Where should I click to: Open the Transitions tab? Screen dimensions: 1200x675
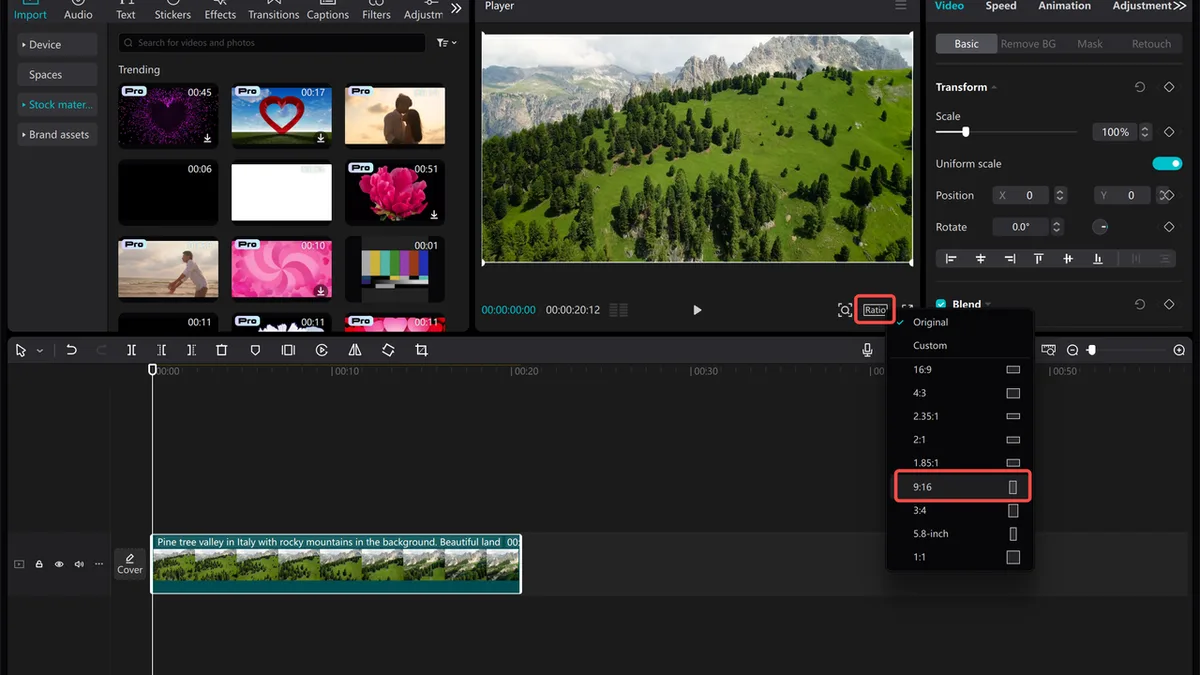tap(273, 10)
